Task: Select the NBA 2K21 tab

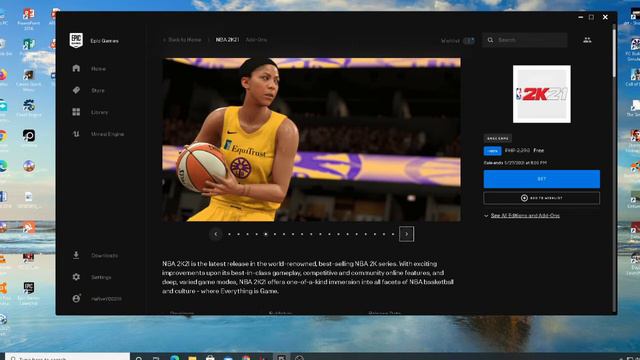Action: click(227, 40)
